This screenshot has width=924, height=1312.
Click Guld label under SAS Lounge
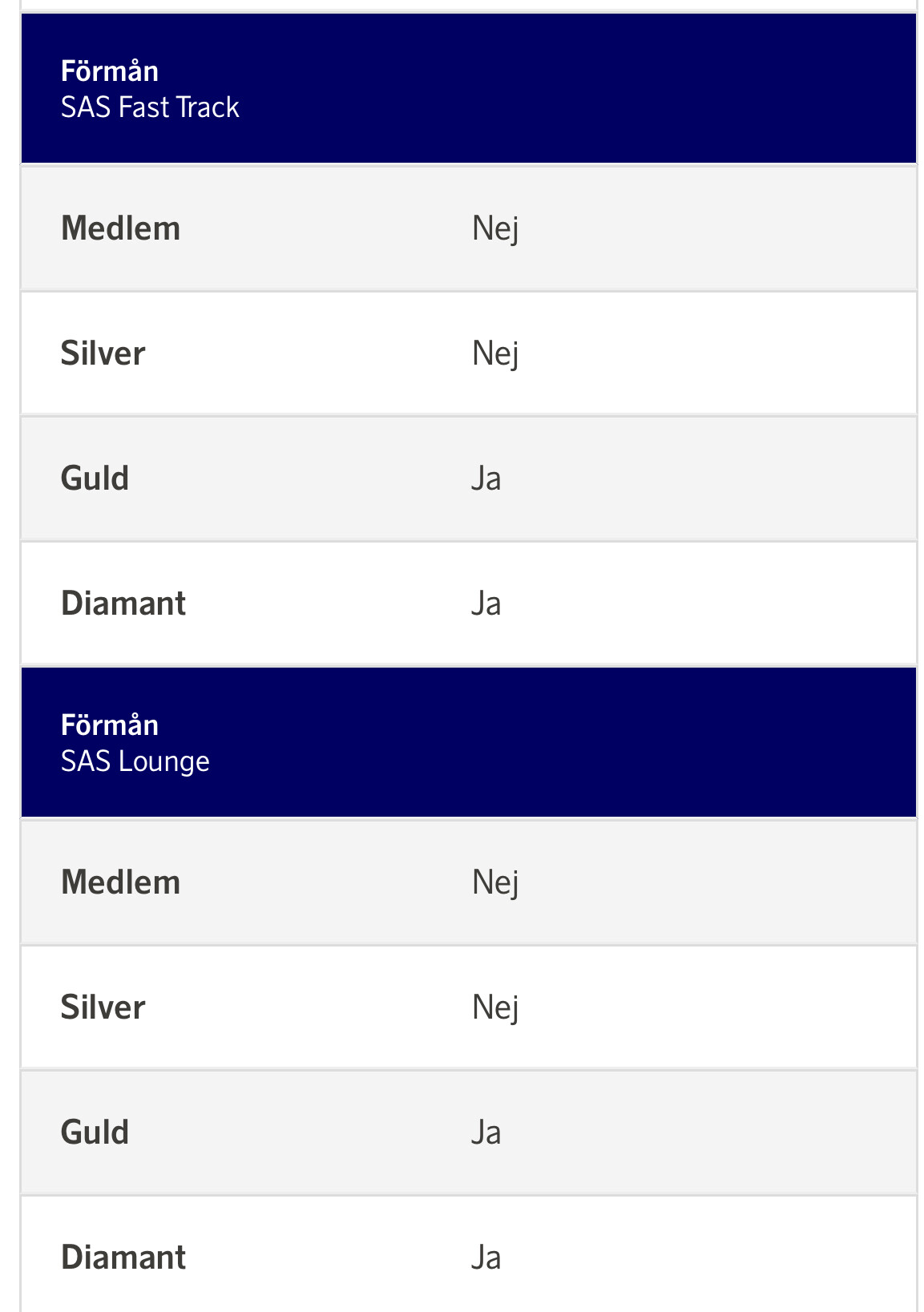pyautogui.click(x=95, y=1132)
